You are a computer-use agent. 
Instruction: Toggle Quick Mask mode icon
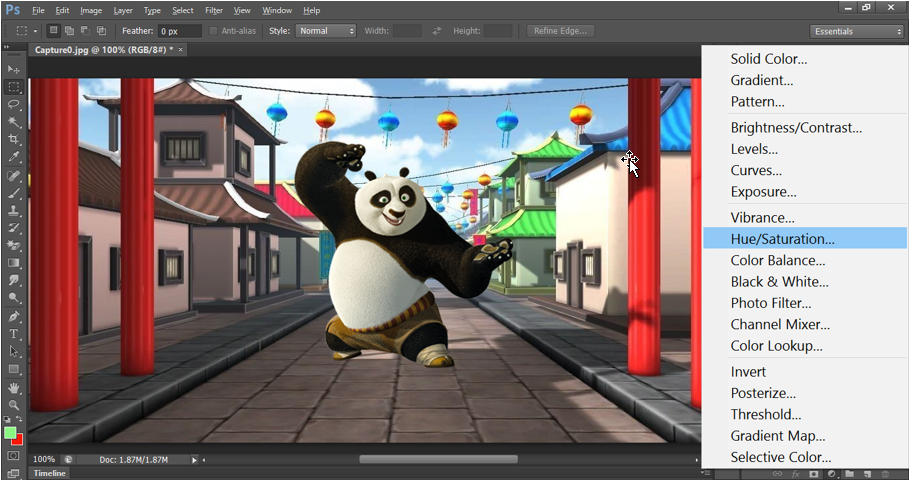(14, 456)
